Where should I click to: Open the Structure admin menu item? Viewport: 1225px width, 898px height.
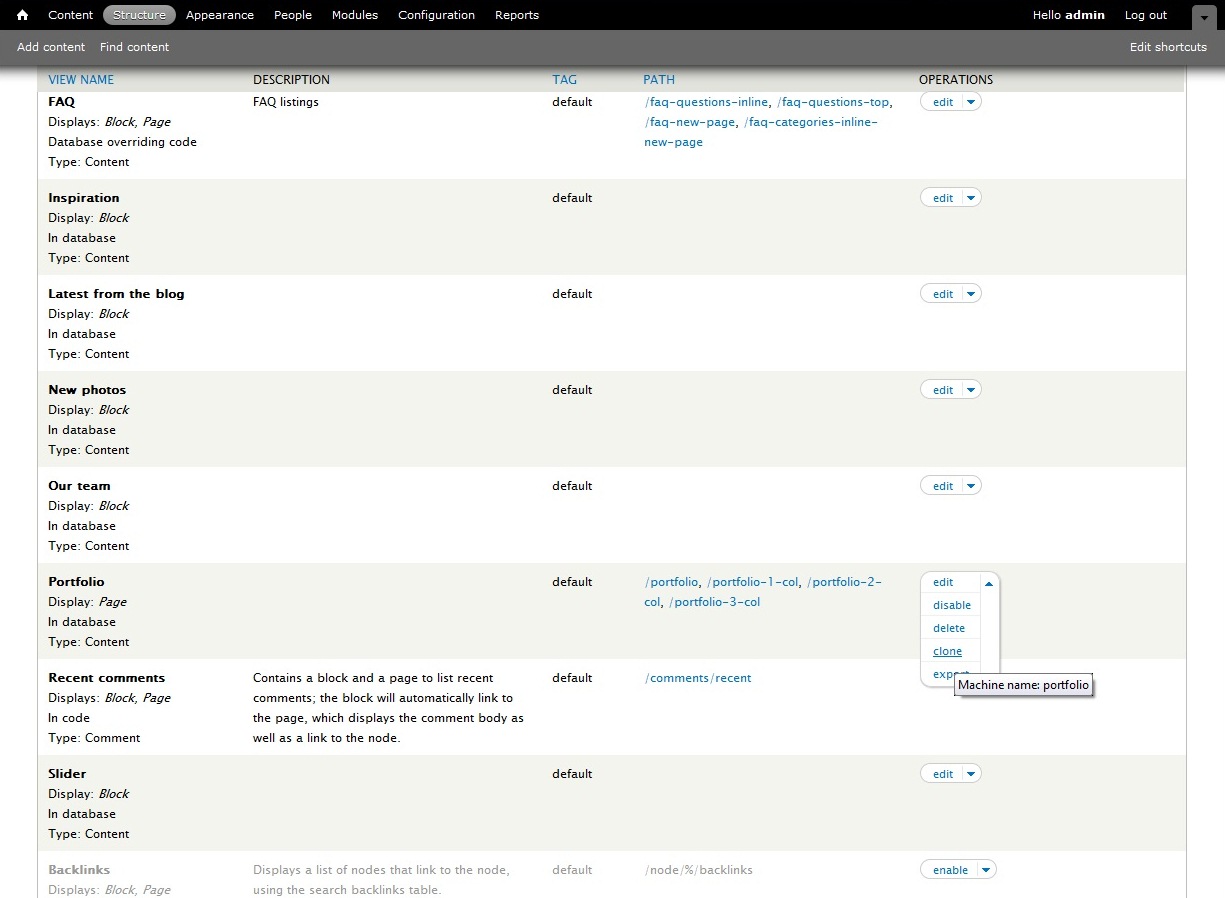tap(139, 15)
